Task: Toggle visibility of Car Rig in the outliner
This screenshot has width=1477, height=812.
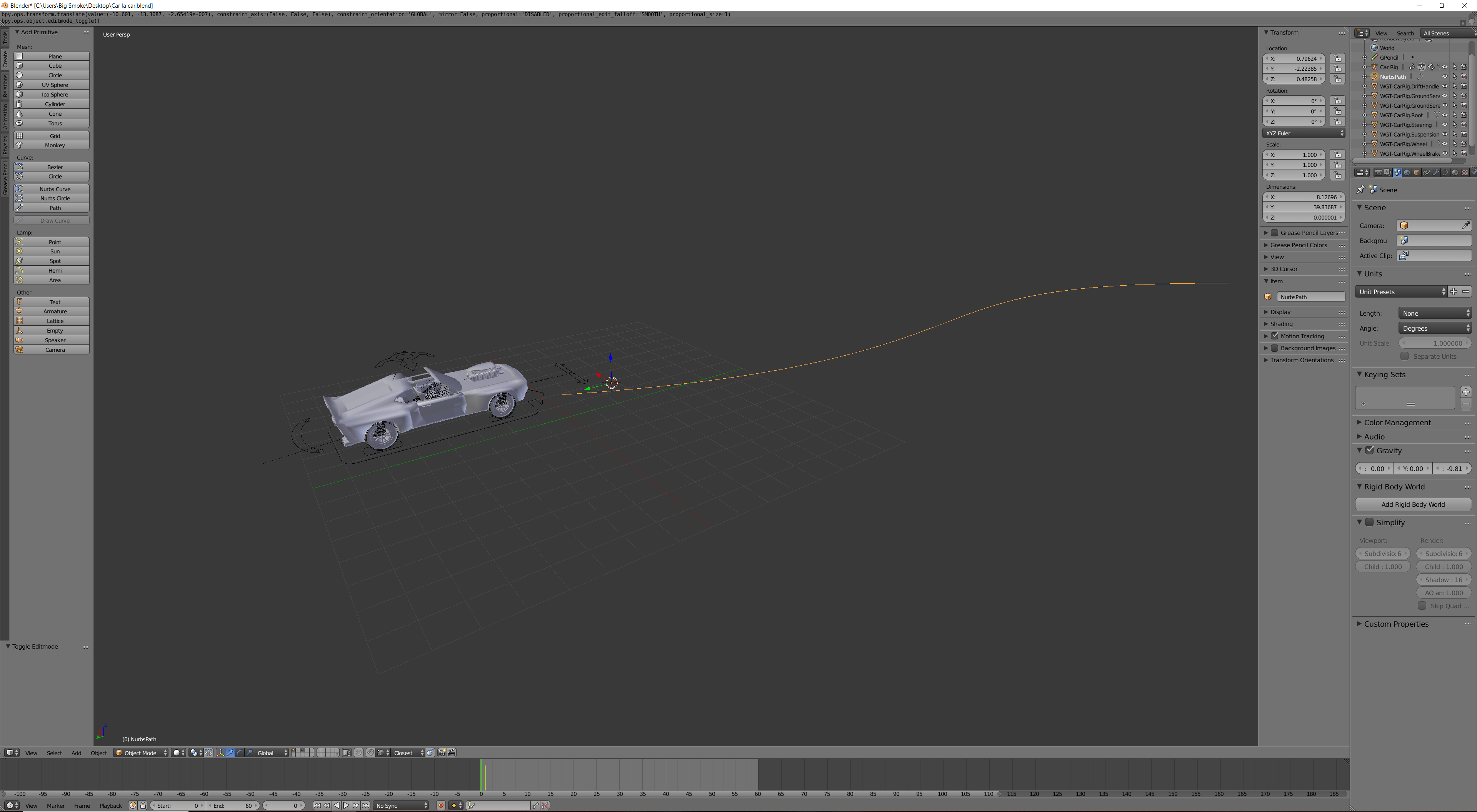Action: point(1445,67)
